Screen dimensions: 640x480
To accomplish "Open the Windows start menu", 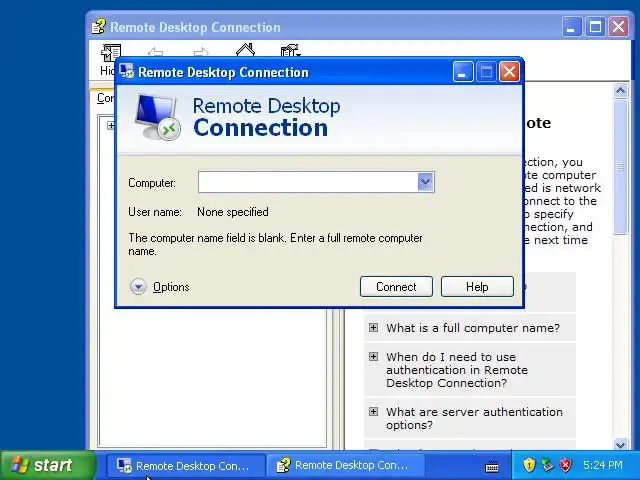I will pyautogui.click(x=48, y=465).
